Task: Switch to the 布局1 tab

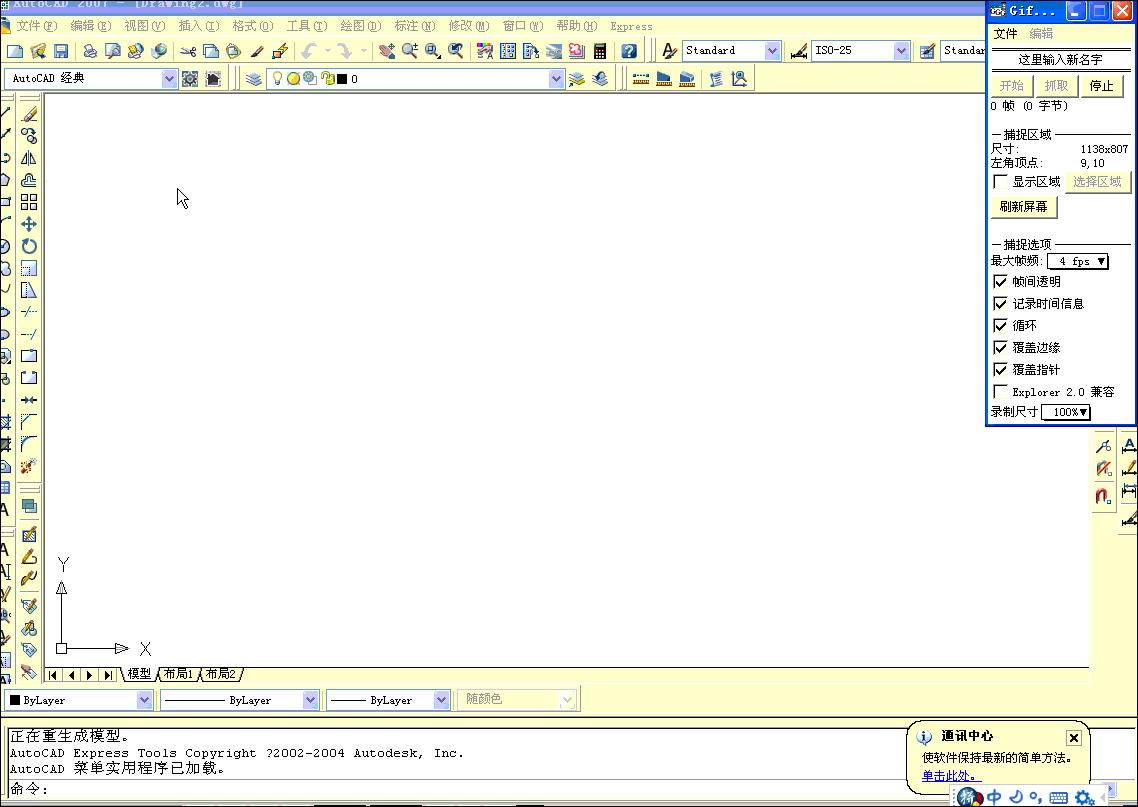Action: pos(178,674)
